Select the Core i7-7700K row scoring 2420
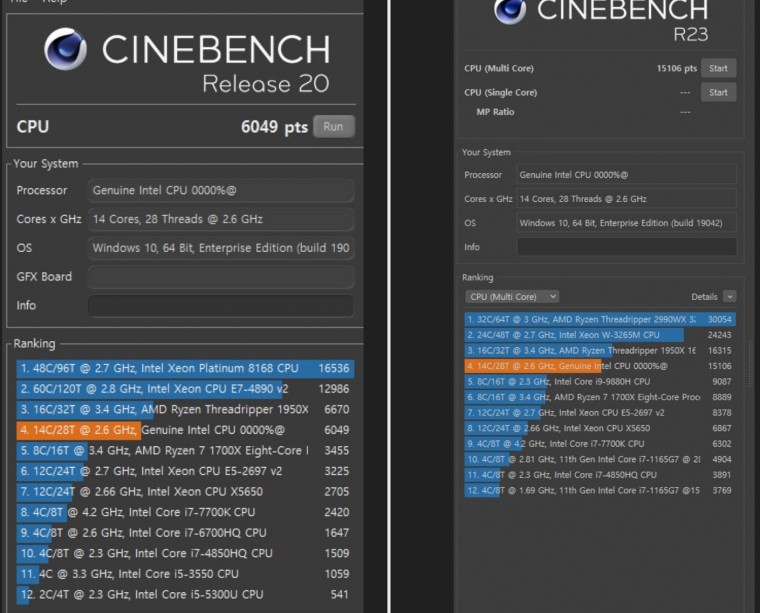This screenshot has height=613, width=760. [x=185, y=512]
